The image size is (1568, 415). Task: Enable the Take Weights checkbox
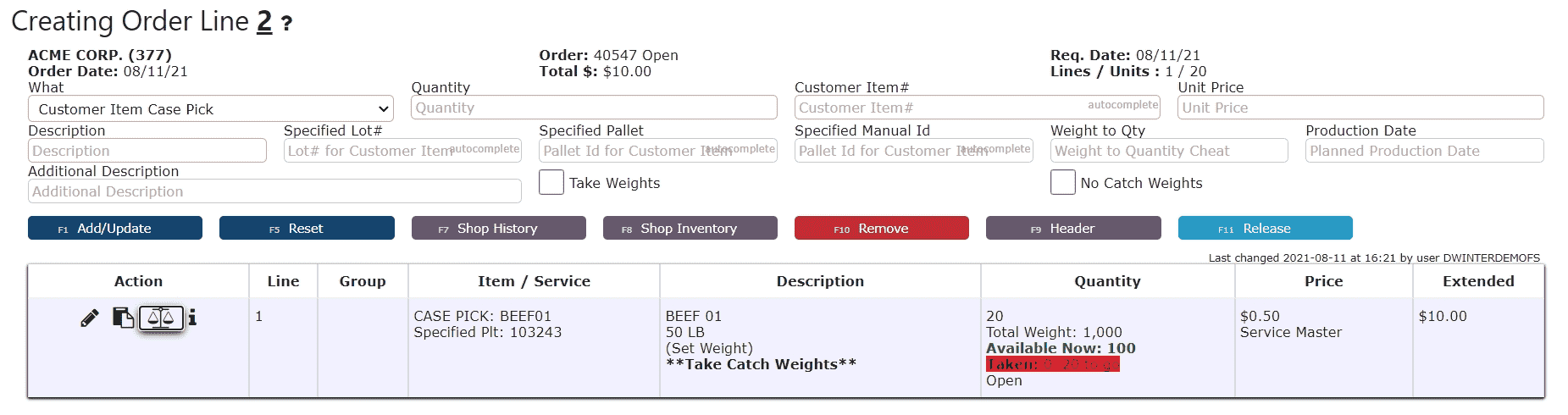[551, 182]
